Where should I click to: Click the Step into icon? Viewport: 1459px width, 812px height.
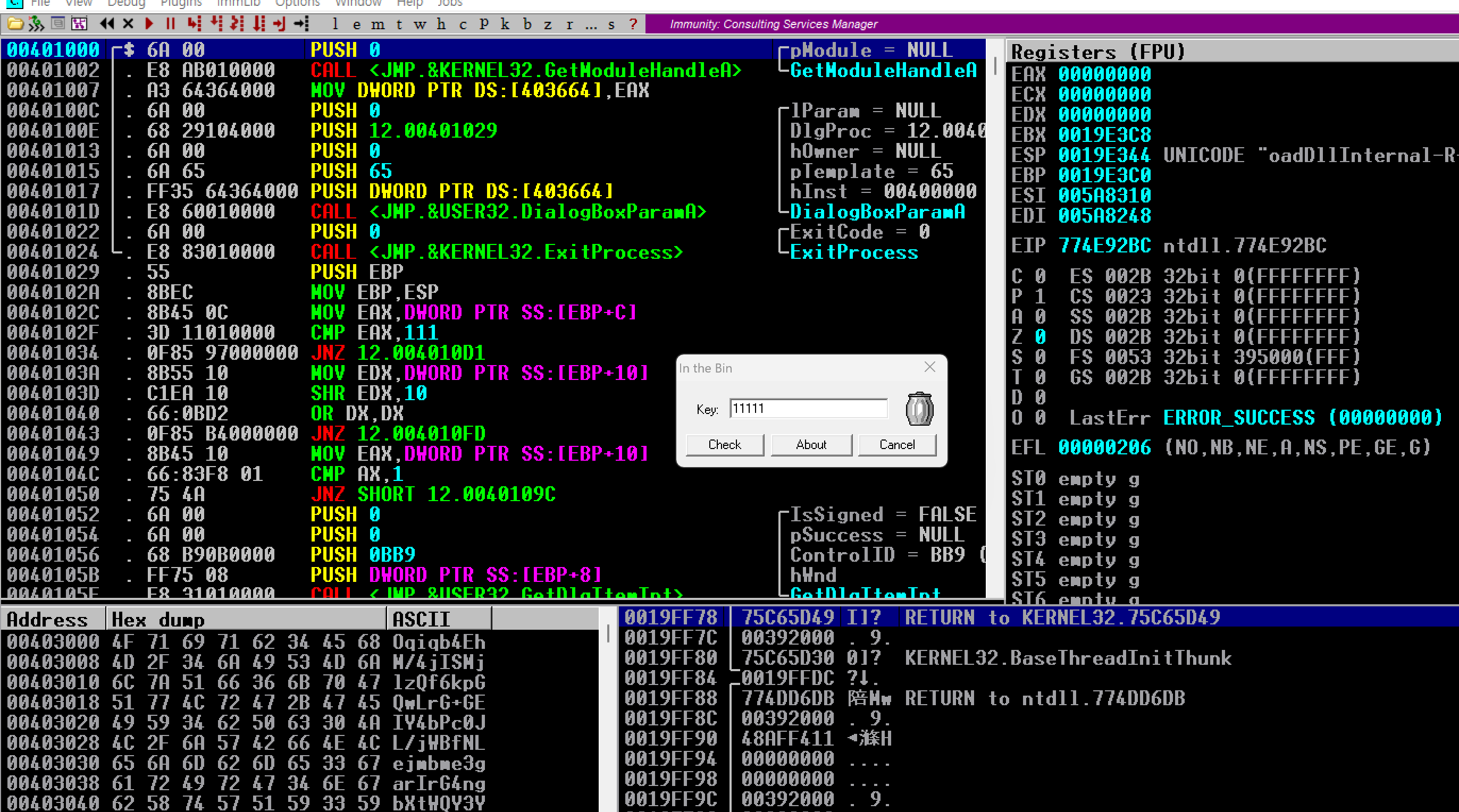pos(194,24)
